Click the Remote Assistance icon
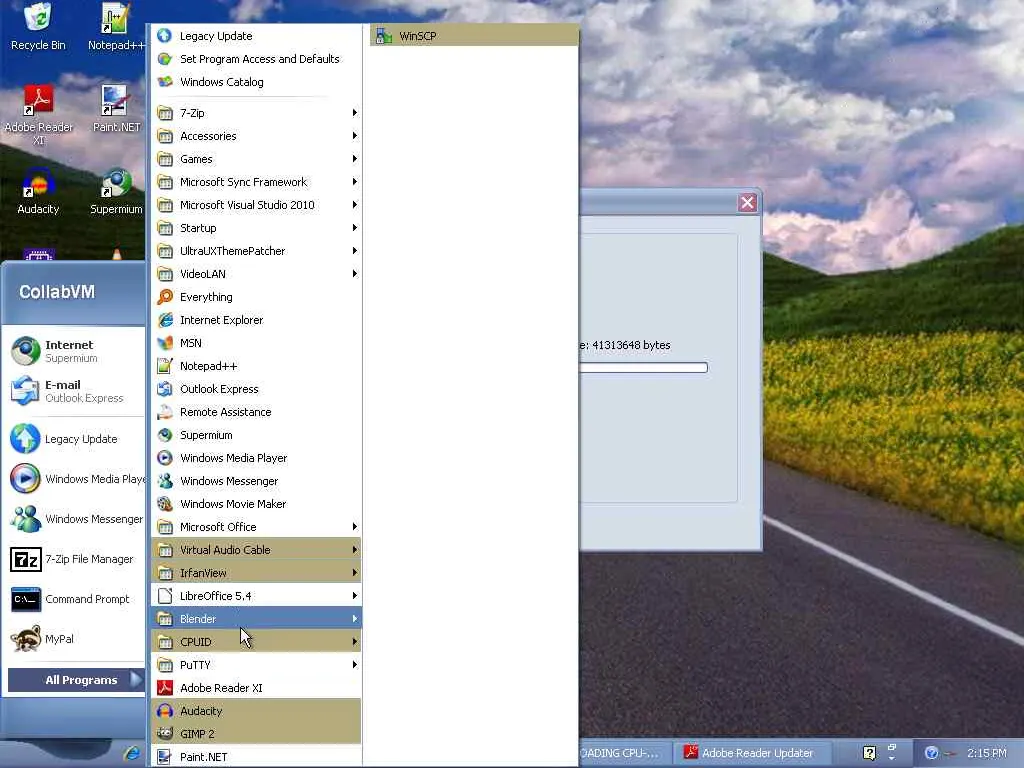 165,412
